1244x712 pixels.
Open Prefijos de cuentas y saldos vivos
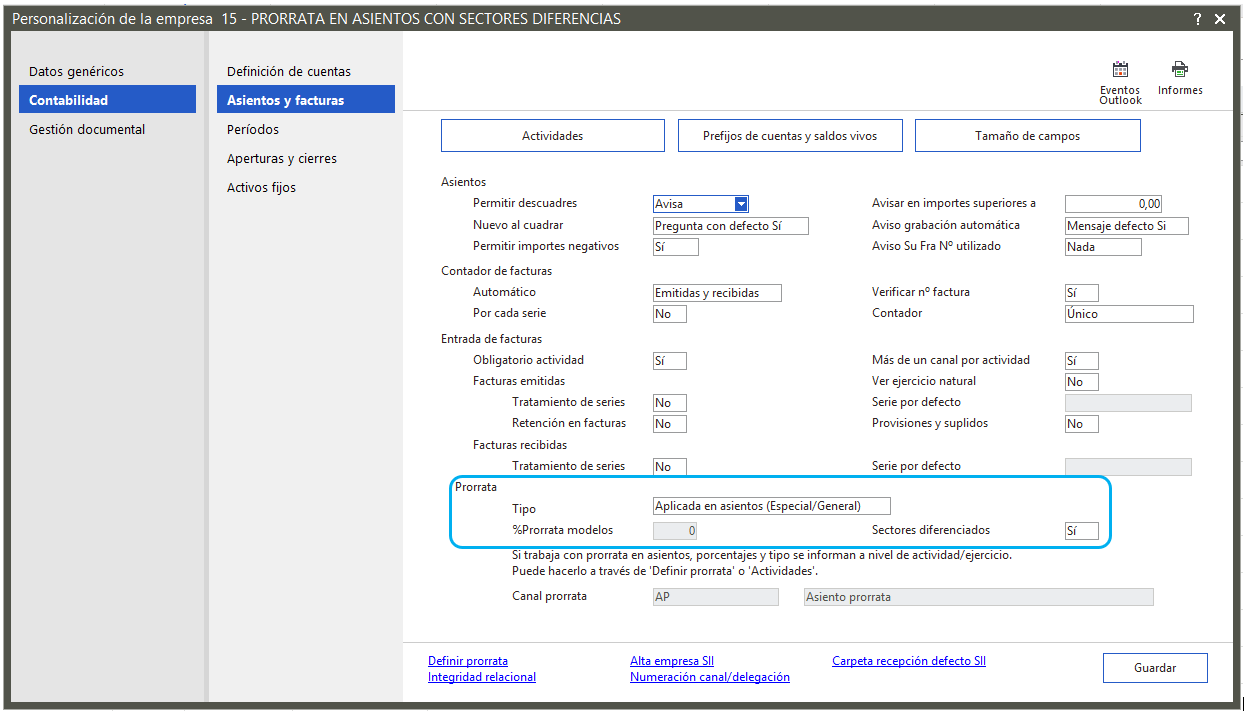(x=789, y=136)
